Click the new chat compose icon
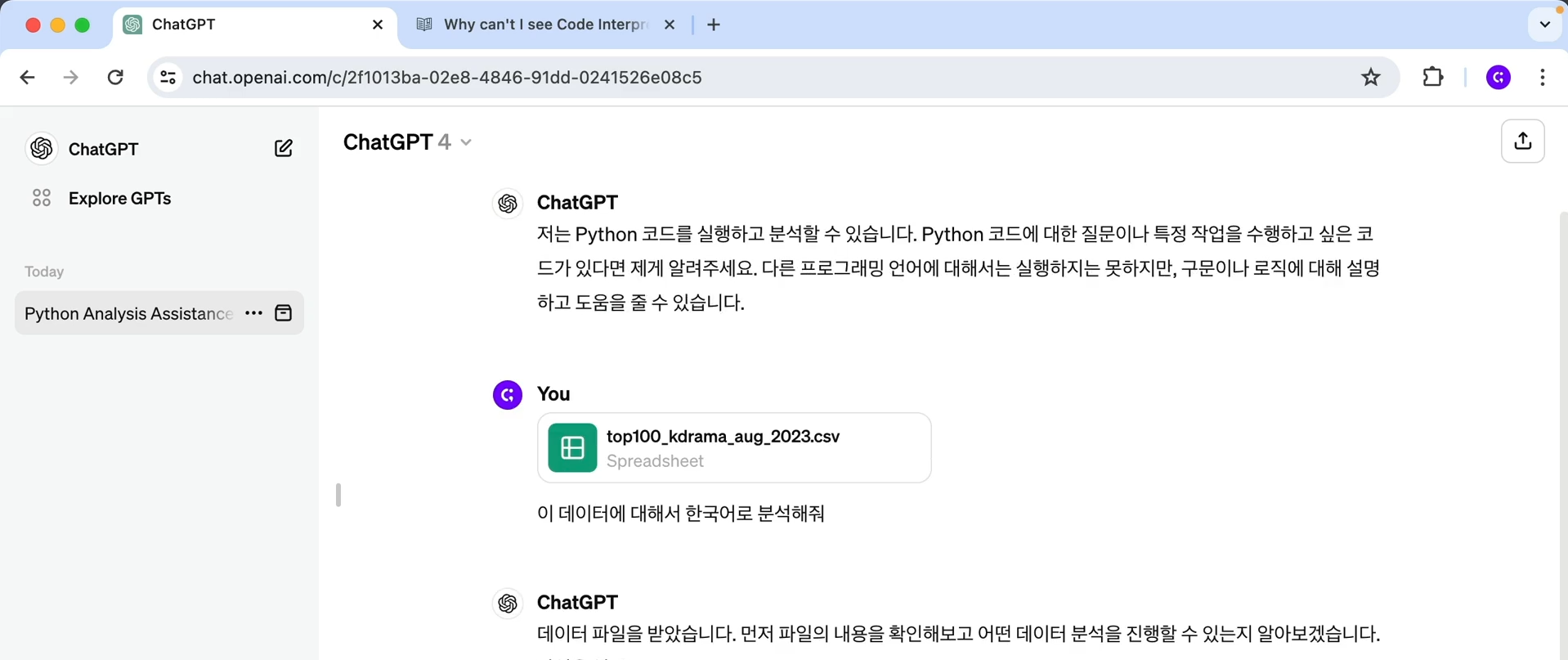Screen dimensions: 1568x660 284,148
